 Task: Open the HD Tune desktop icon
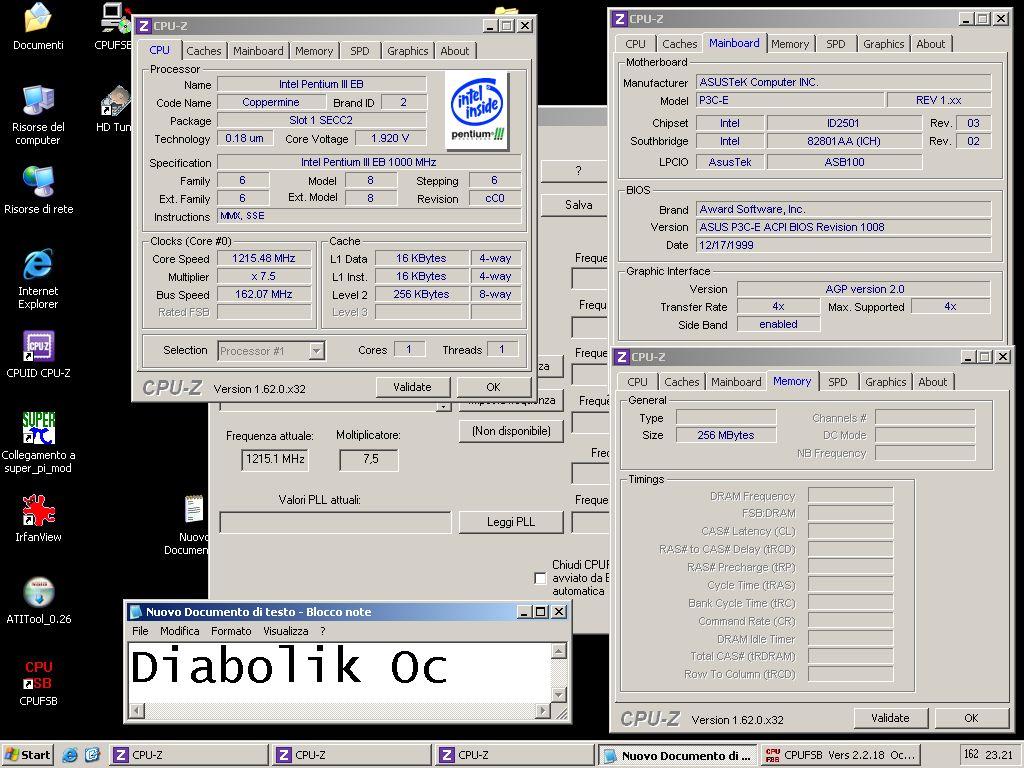tap(115, 108)
